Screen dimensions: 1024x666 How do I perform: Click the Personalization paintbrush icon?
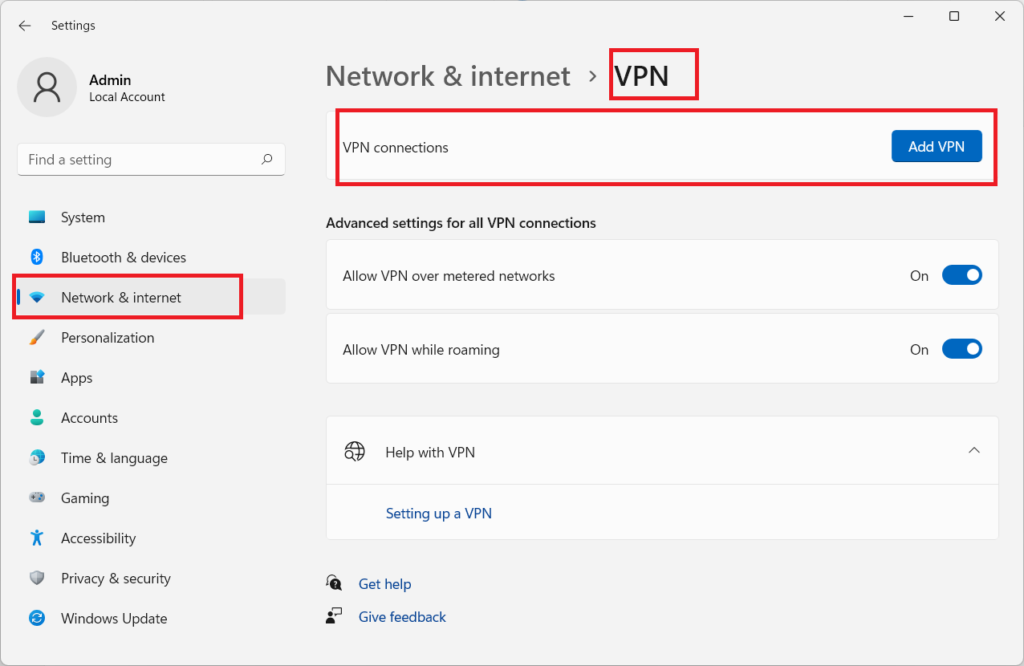37,338
